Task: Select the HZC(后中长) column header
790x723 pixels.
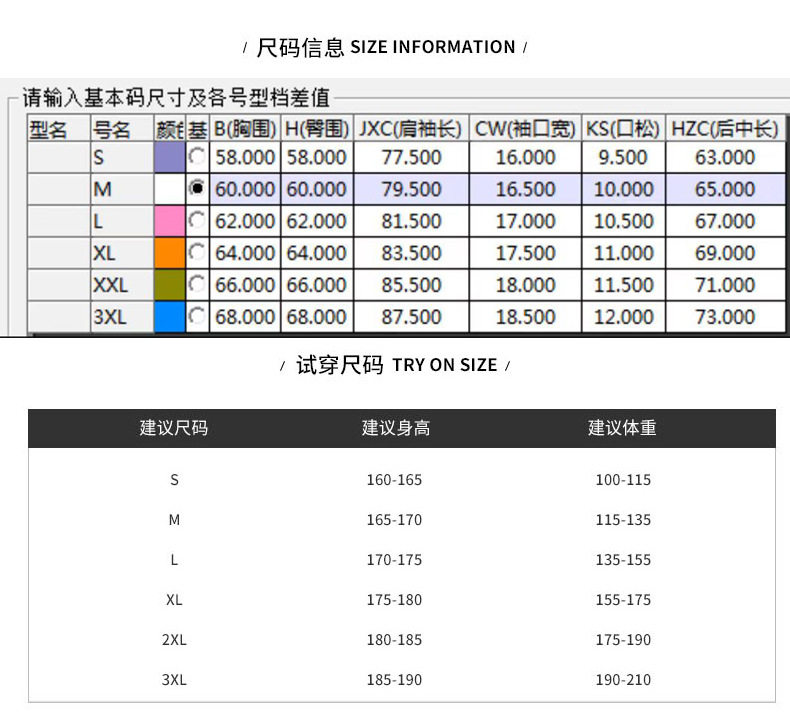Action: [725, 129]
